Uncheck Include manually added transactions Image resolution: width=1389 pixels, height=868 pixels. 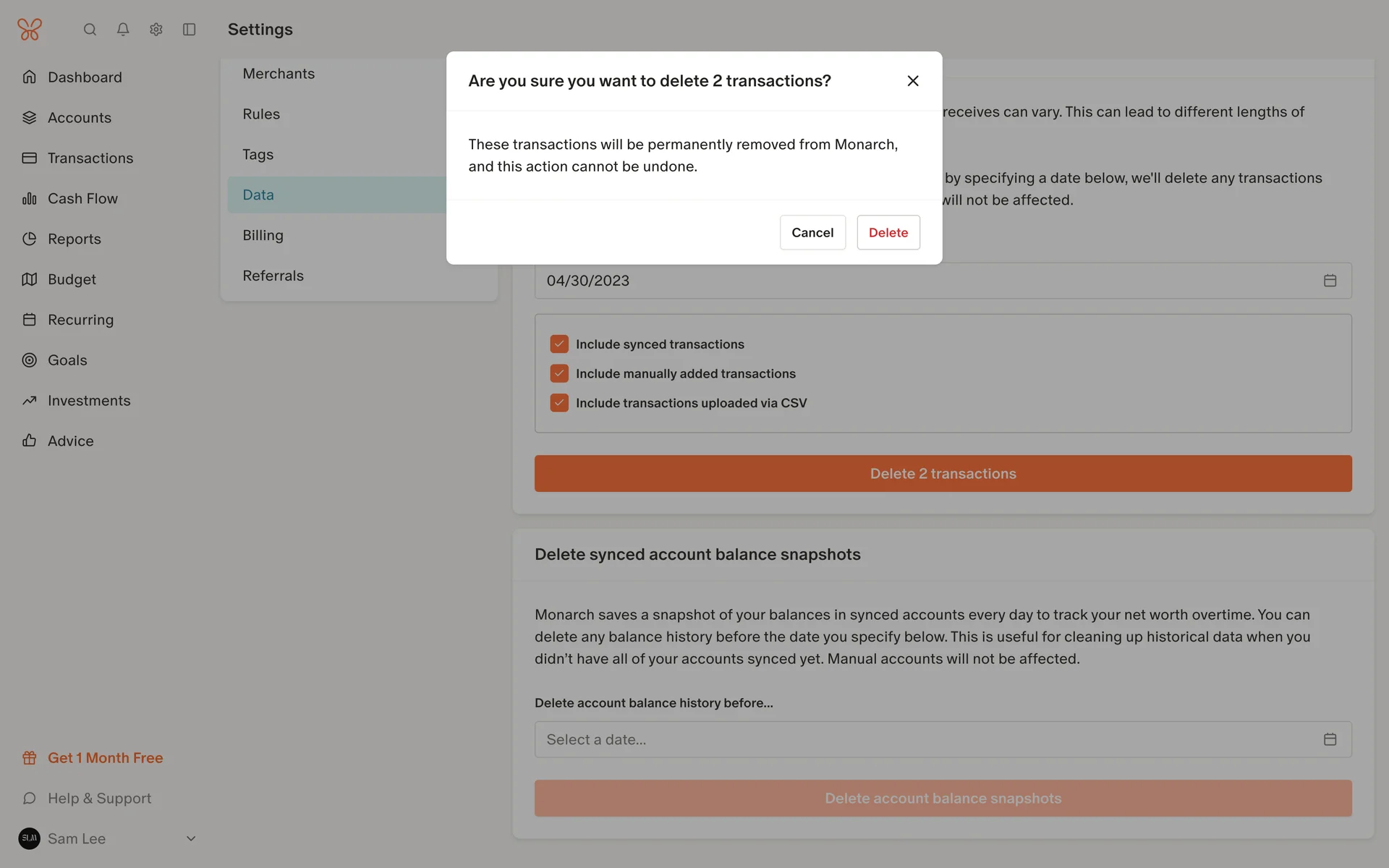(x=559, y=373)
